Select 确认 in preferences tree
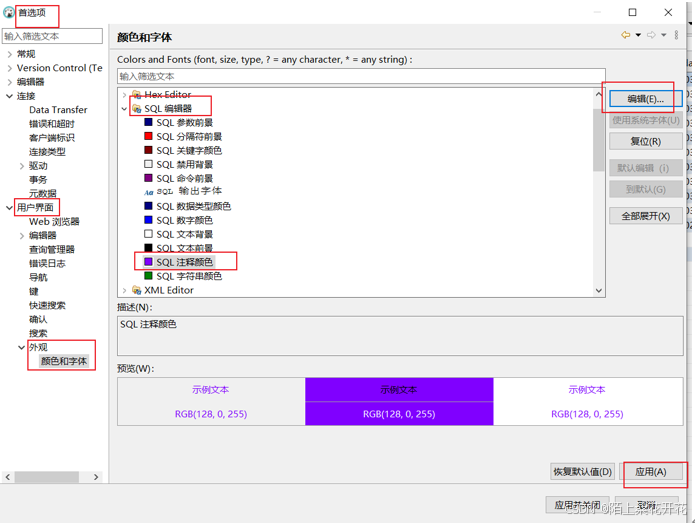 pyautogui.click(x=38, y=320)
